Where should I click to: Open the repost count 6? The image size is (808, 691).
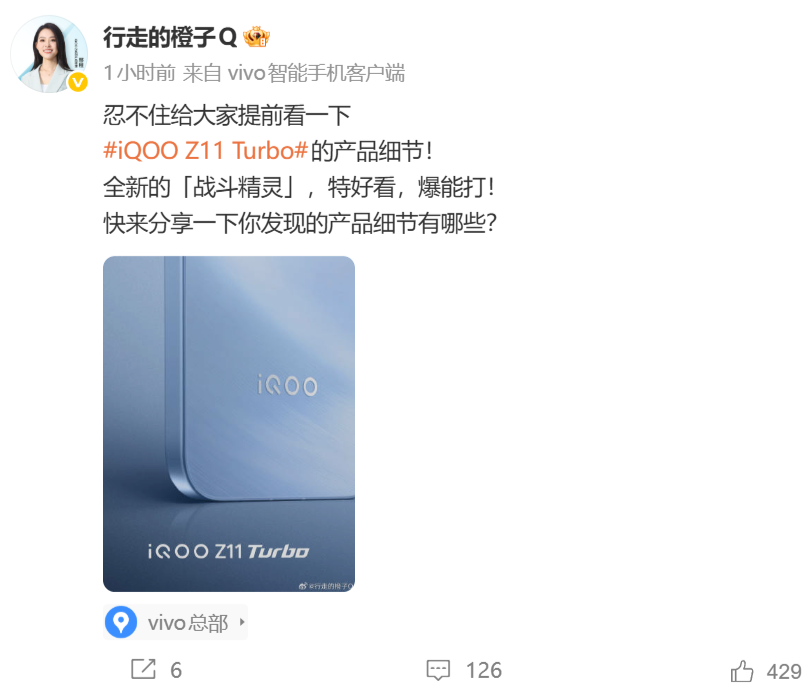coord(176,670)
